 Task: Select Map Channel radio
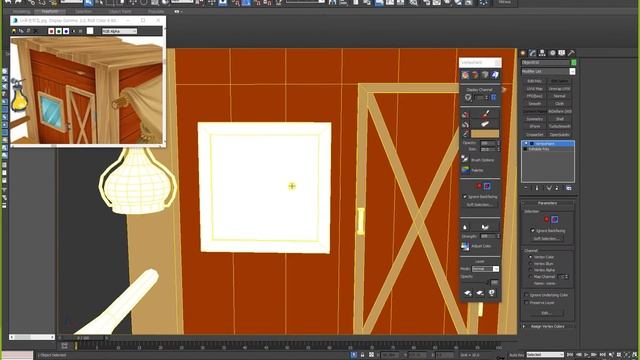point(531,277)
